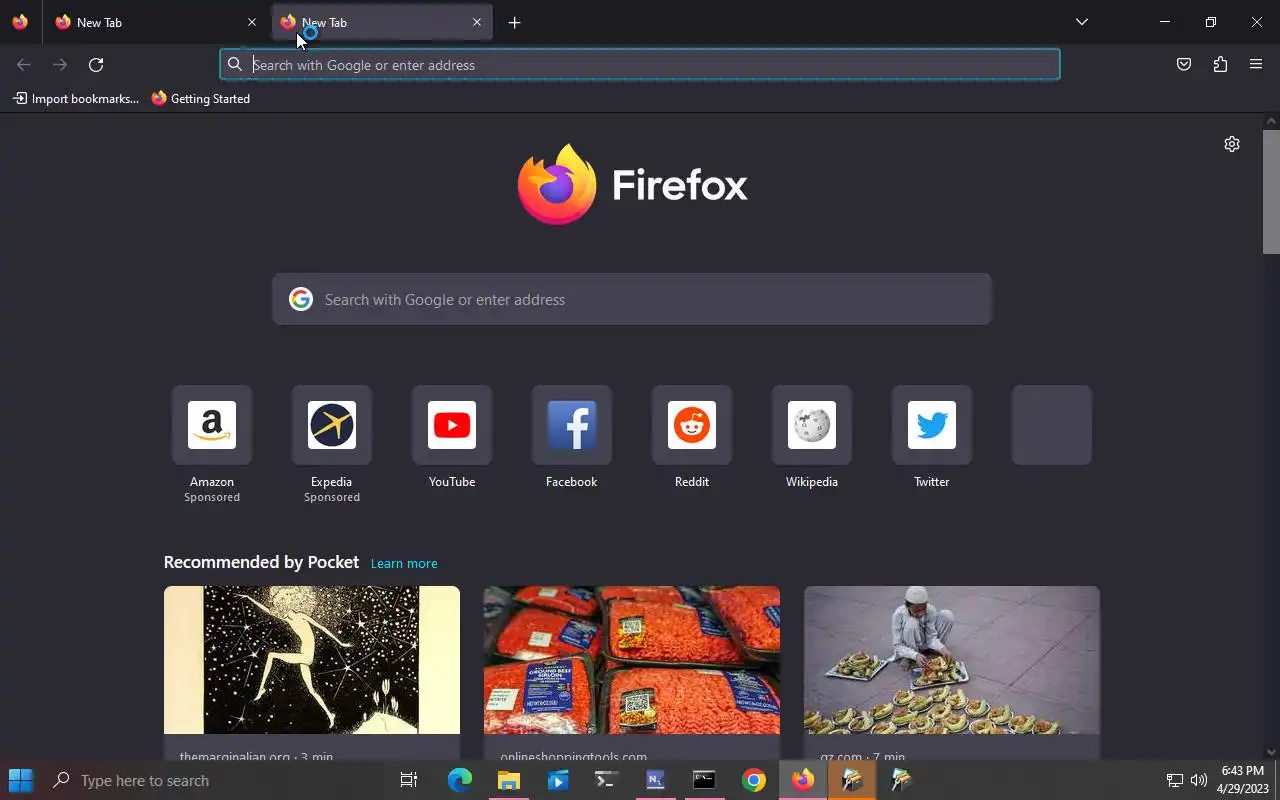This screenshot has height=800, width=1280.
Task: Open the black console taskbar icon
Action: (x=705, y=780)
